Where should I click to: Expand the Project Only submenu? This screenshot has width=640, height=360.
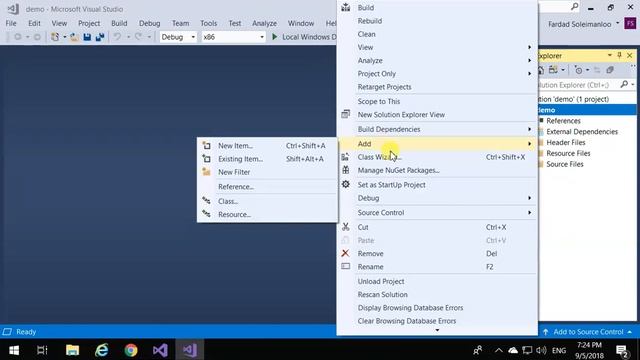[x=437, y=74]
